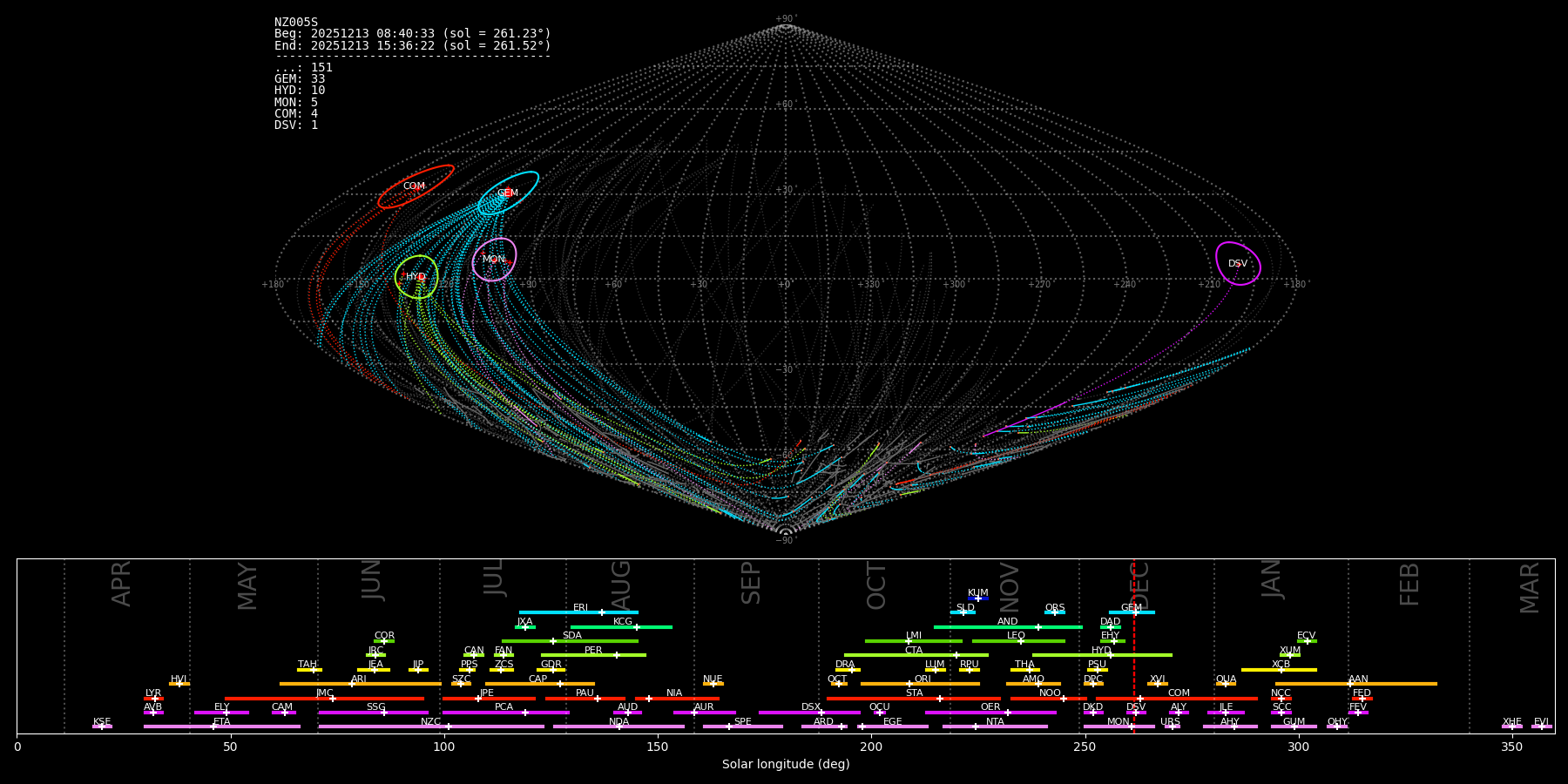Screen dimensions: 1568x784
Task: Click the NOO shower label in timeline
Action: coord(1051,693)
